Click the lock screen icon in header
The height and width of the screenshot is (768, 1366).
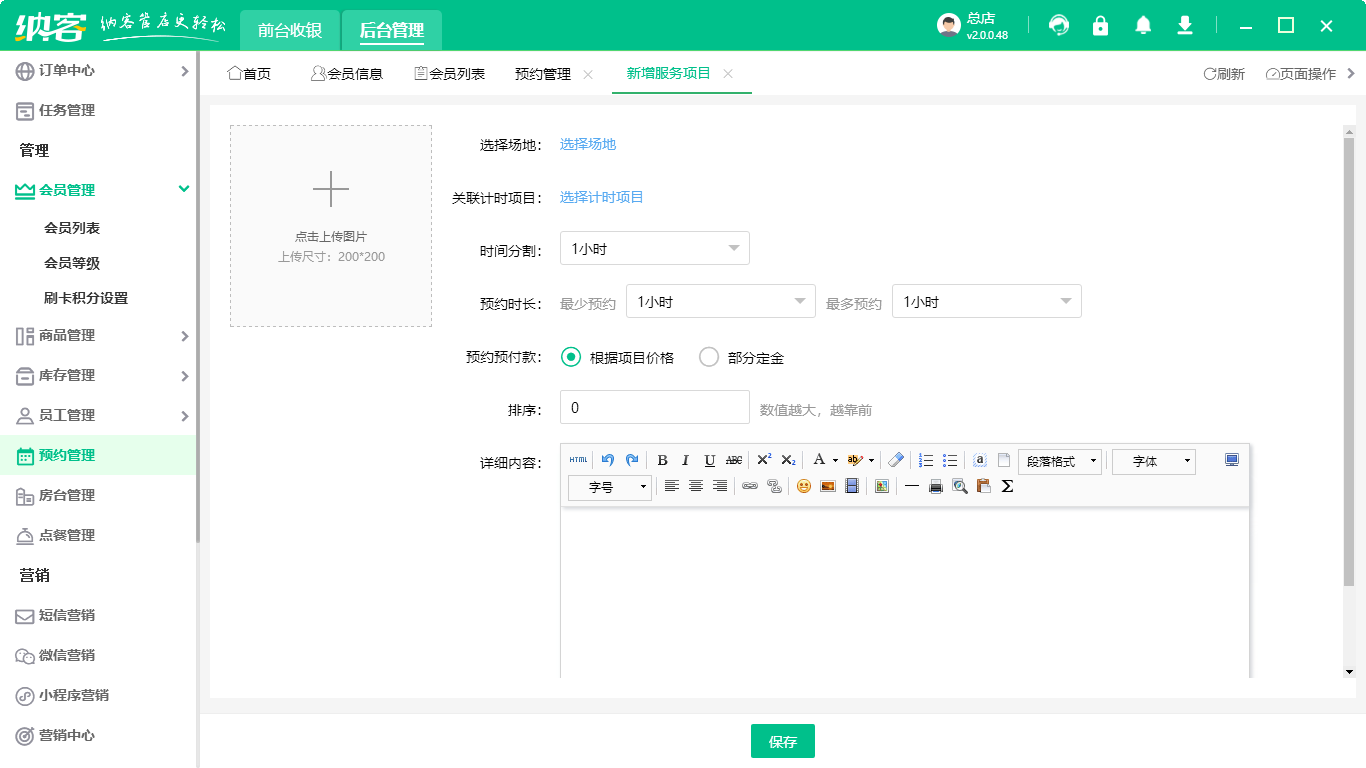tap(1101, 25)
